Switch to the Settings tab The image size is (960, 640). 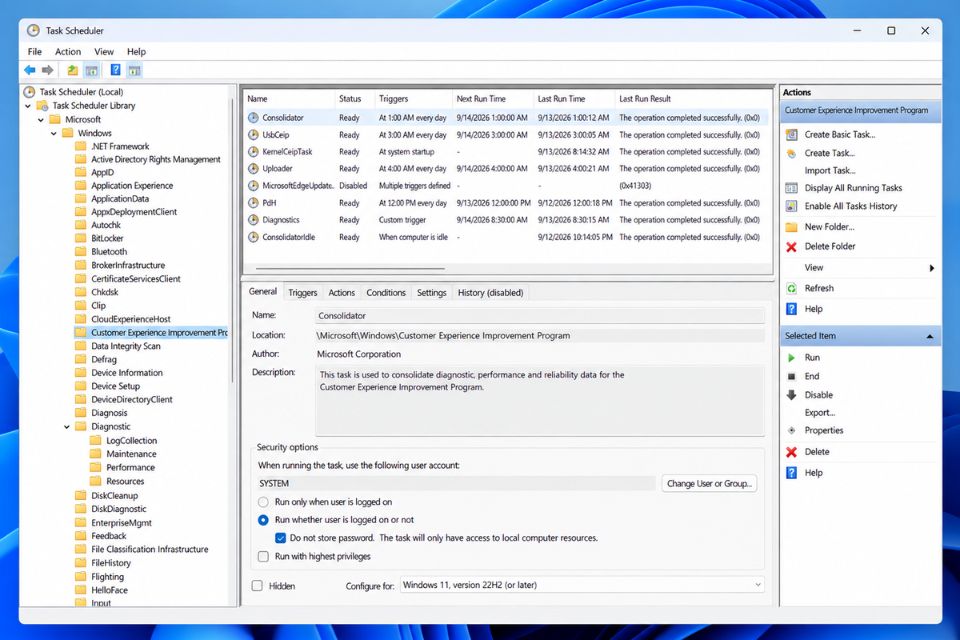pyautogui.click(x=432, y=293)
